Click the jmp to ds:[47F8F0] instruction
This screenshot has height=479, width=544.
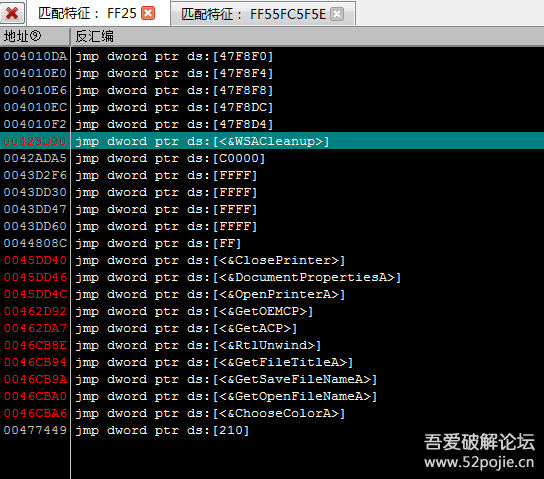[174, 56]
